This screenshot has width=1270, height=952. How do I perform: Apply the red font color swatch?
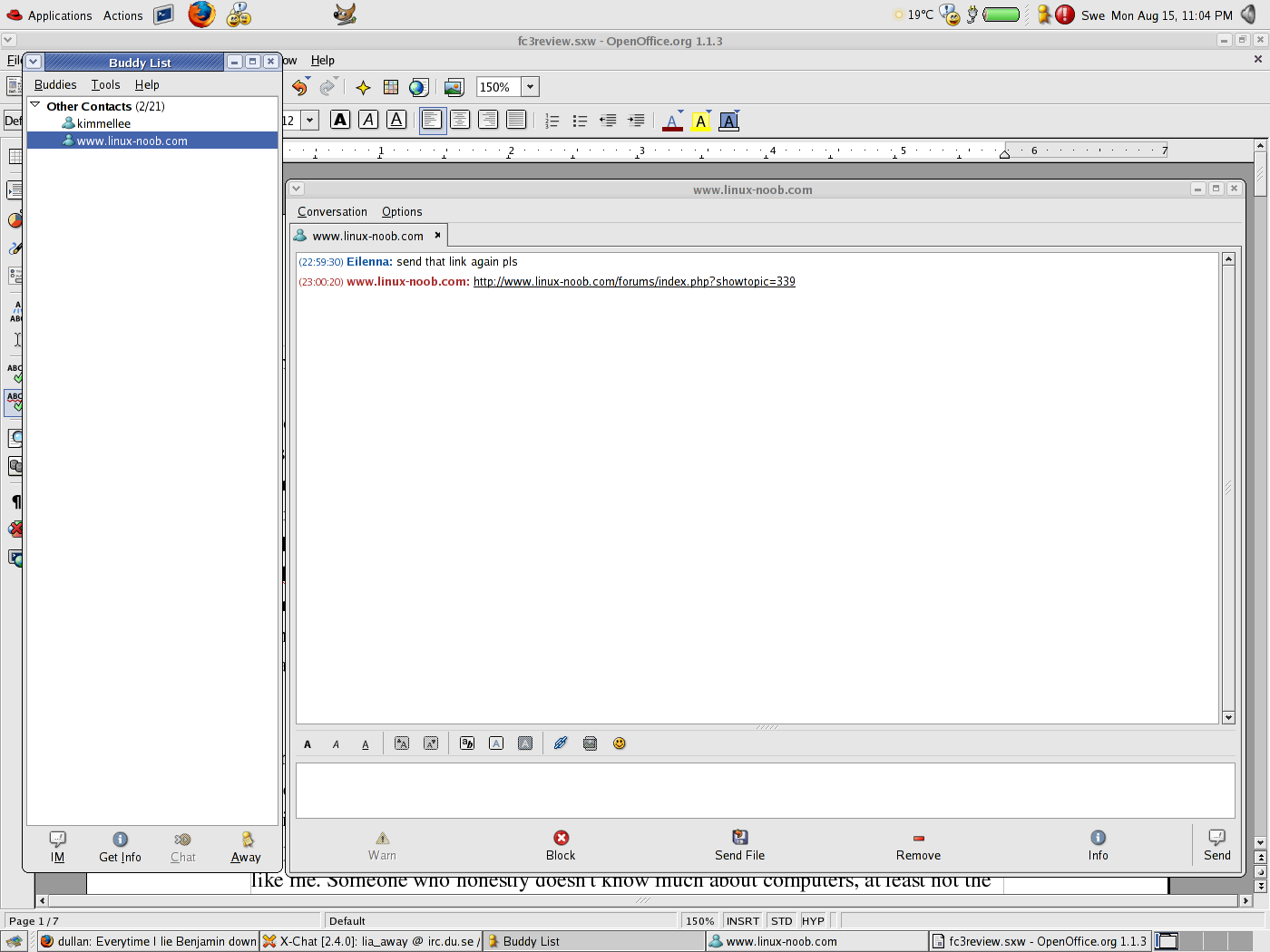(672, 121)
